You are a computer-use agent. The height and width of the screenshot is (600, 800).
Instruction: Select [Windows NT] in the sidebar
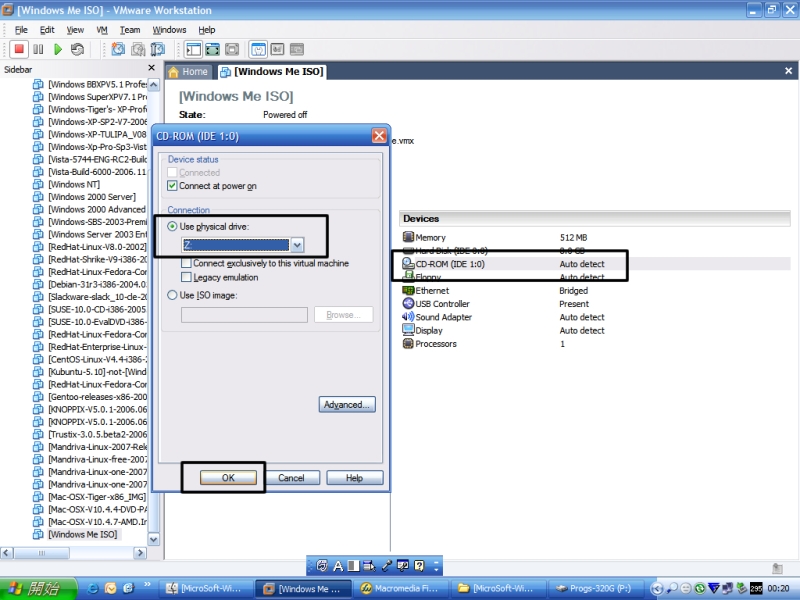pos(74,184)
